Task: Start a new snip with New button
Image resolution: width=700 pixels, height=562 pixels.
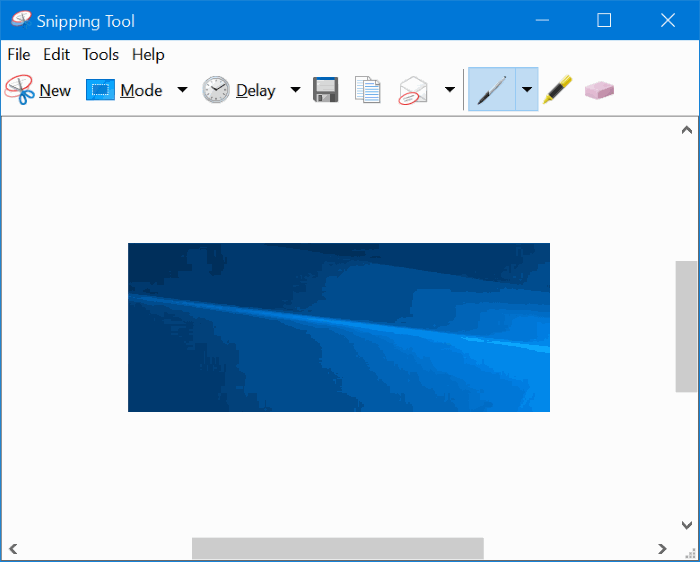Action: tap(38, 90)
